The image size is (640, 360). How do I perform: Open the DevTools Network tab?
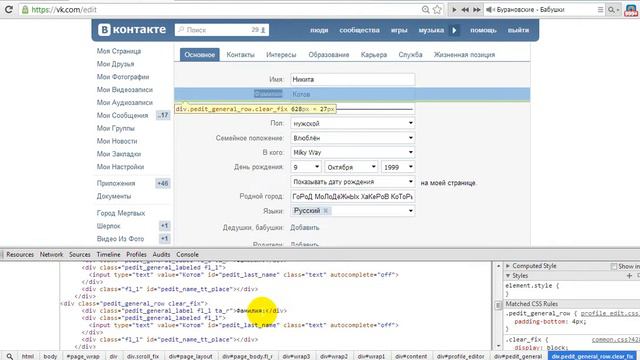pyautogui.click(x=51, y=254)
